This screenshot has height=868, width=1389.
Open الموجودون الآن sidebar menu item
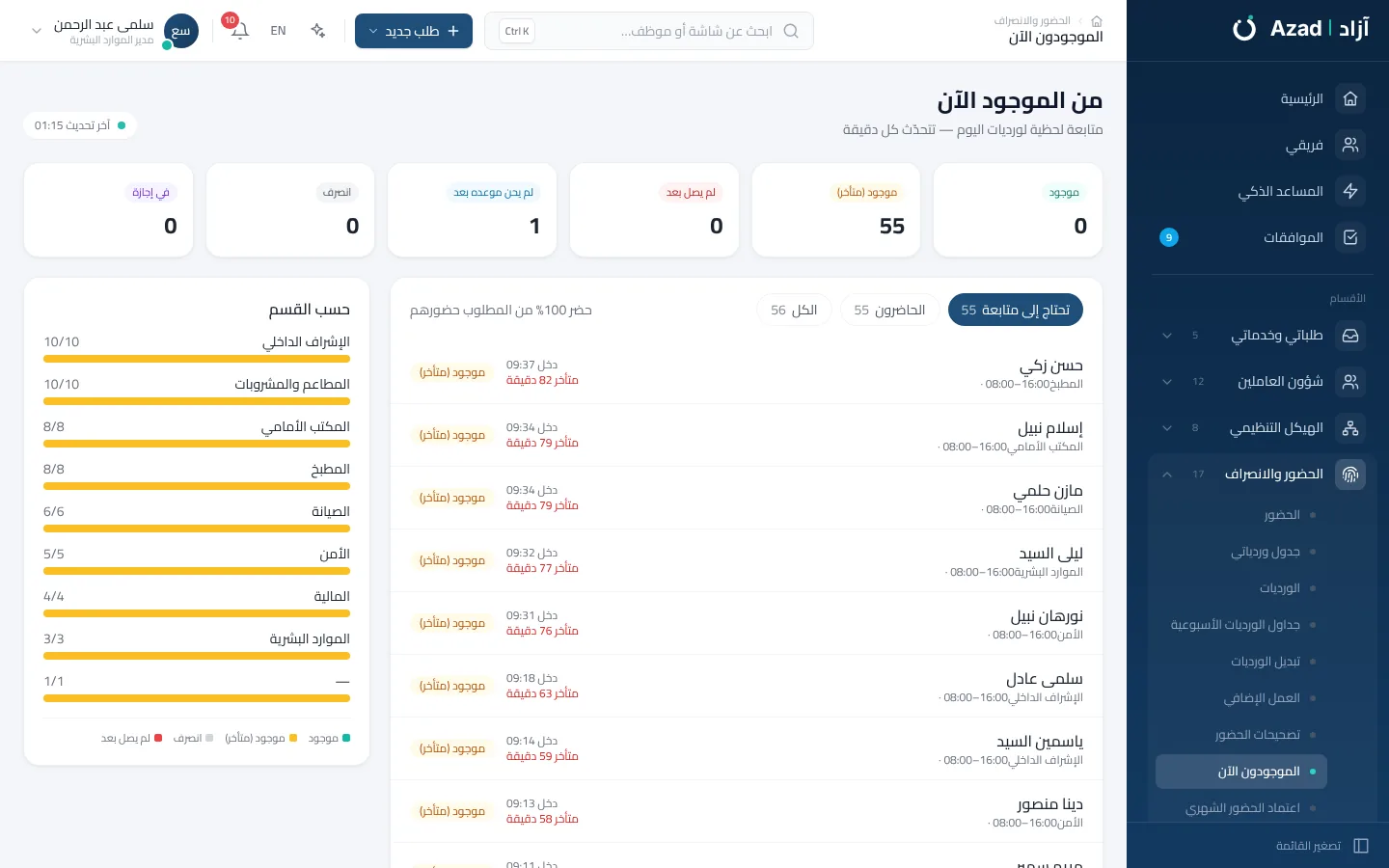tap(1241, 772)
